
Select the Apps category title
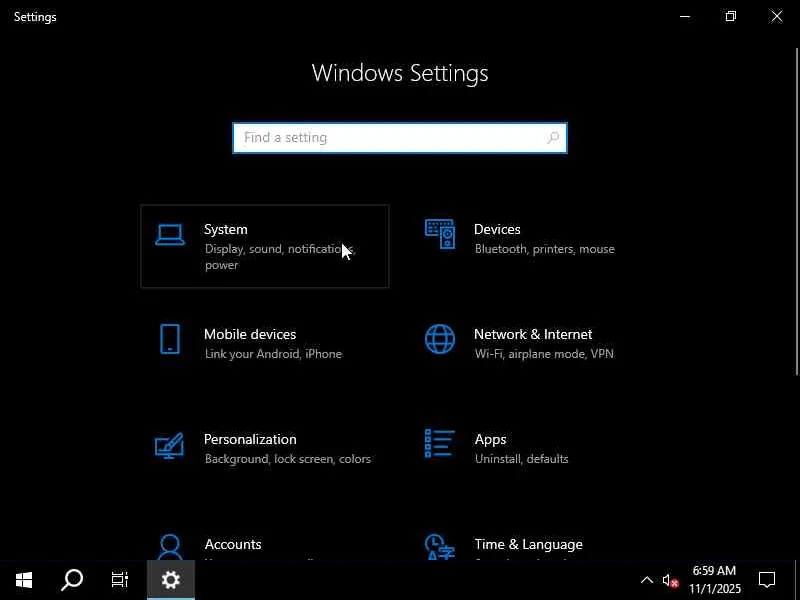click(490, 439)
